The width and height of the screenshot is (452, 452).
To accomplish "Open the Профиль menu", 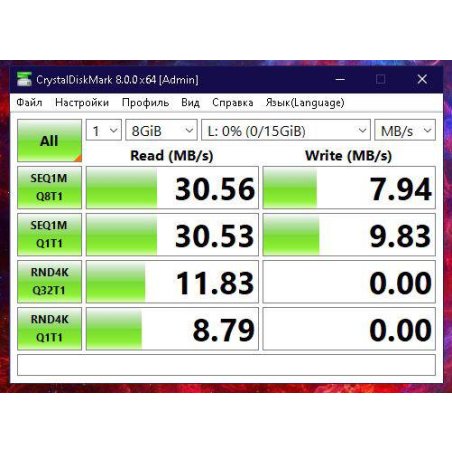I will tap(145, 102).
